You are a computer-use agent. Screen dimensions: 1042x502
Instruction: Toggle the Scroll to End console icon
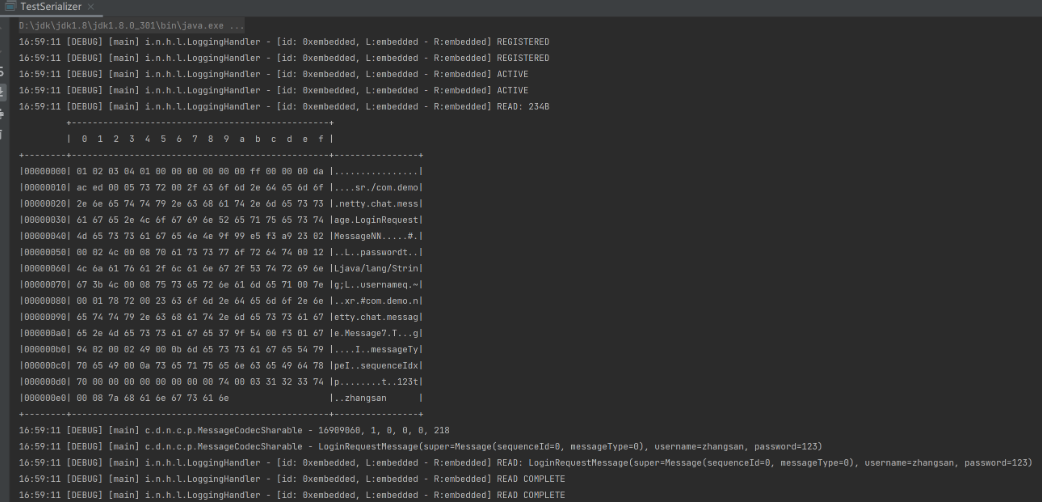3,92
